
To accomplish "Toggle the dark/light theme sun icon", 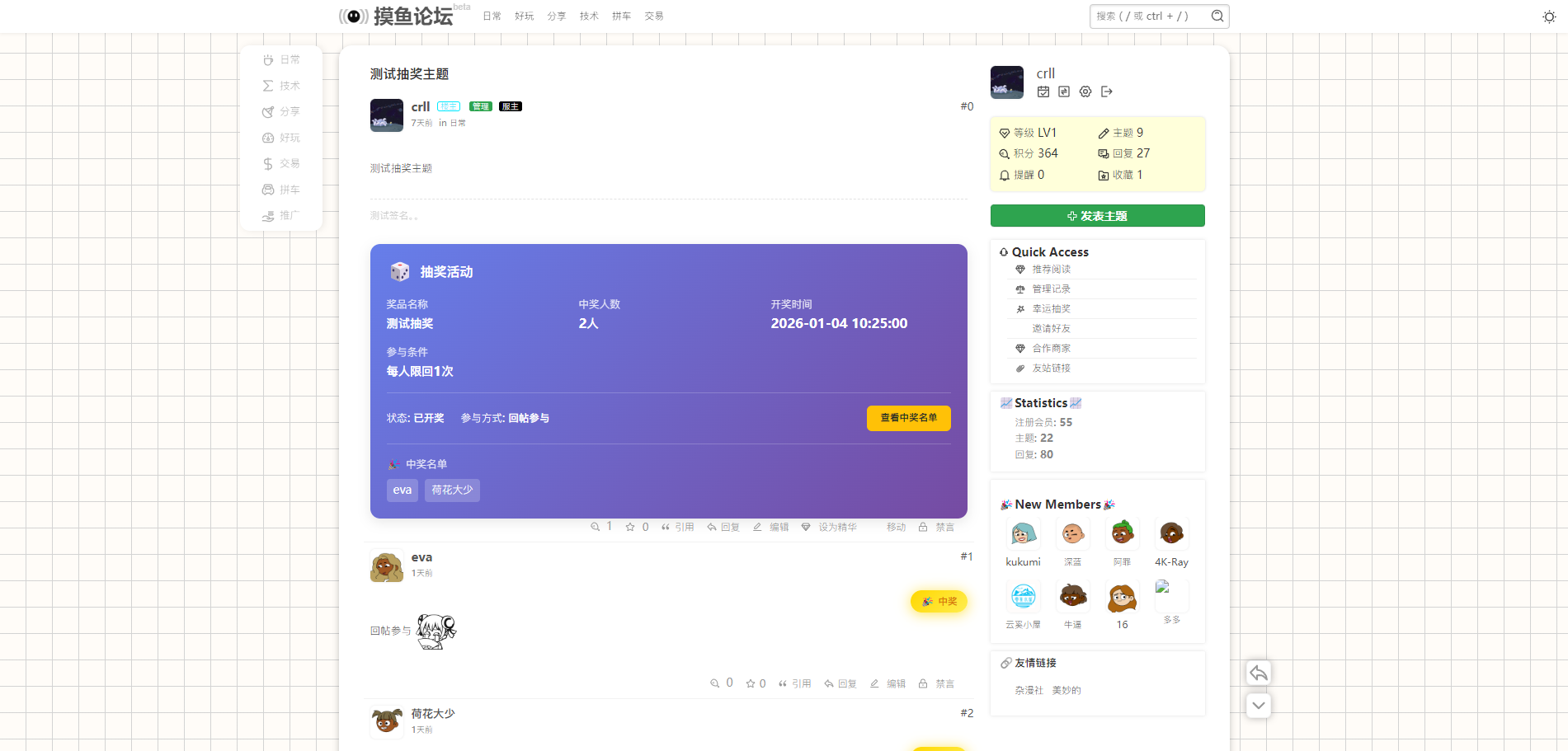I will (x=1549, y=16).
